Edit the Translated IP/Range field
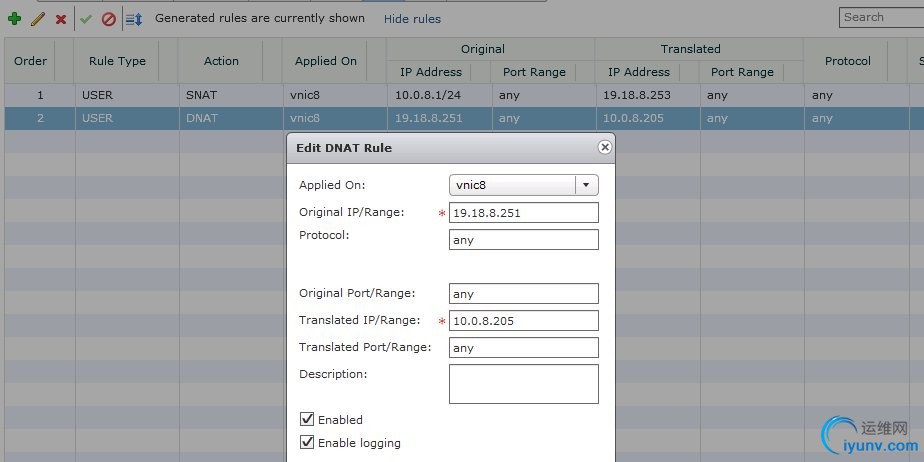 tap(524, 321)
